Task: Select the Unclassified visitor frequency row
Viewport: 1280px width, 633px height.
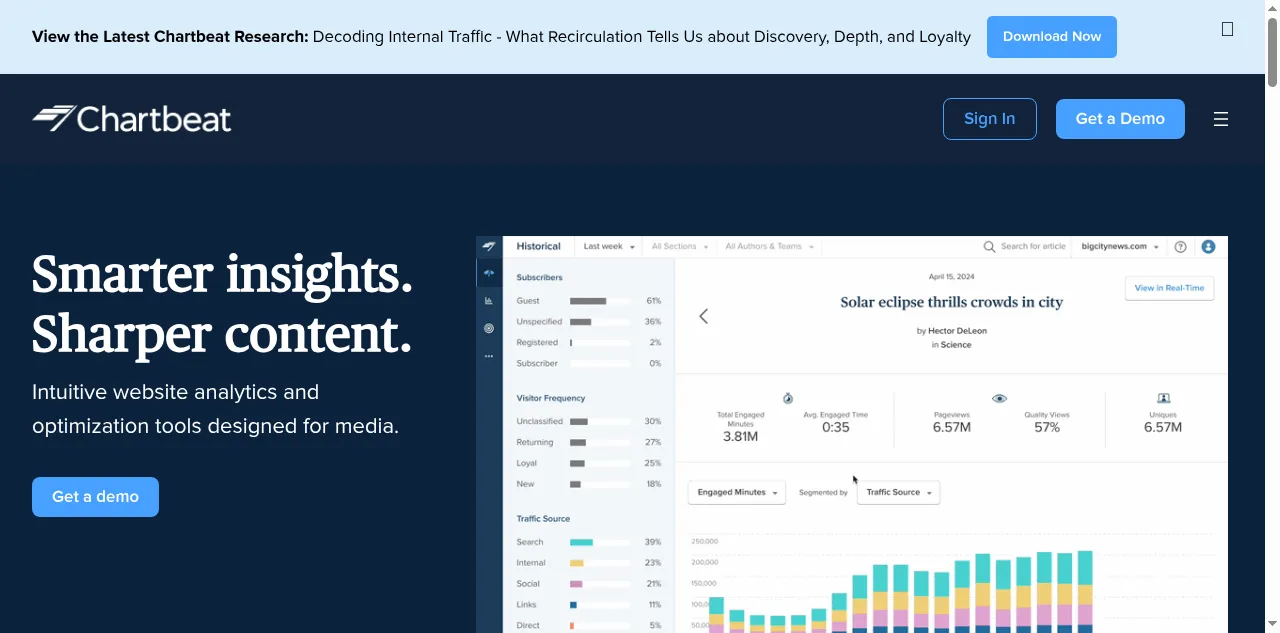Action: (x=588, y=421)
